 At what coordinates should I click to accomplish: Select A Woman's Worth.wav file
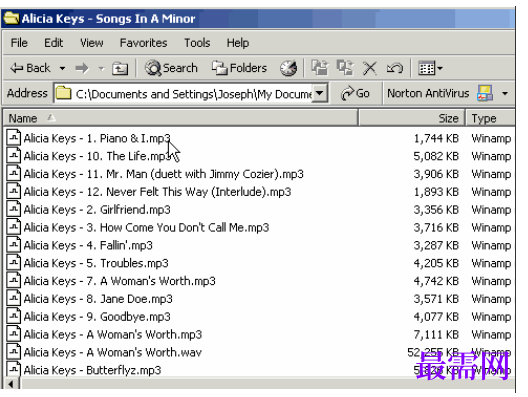tap(113, 353)
